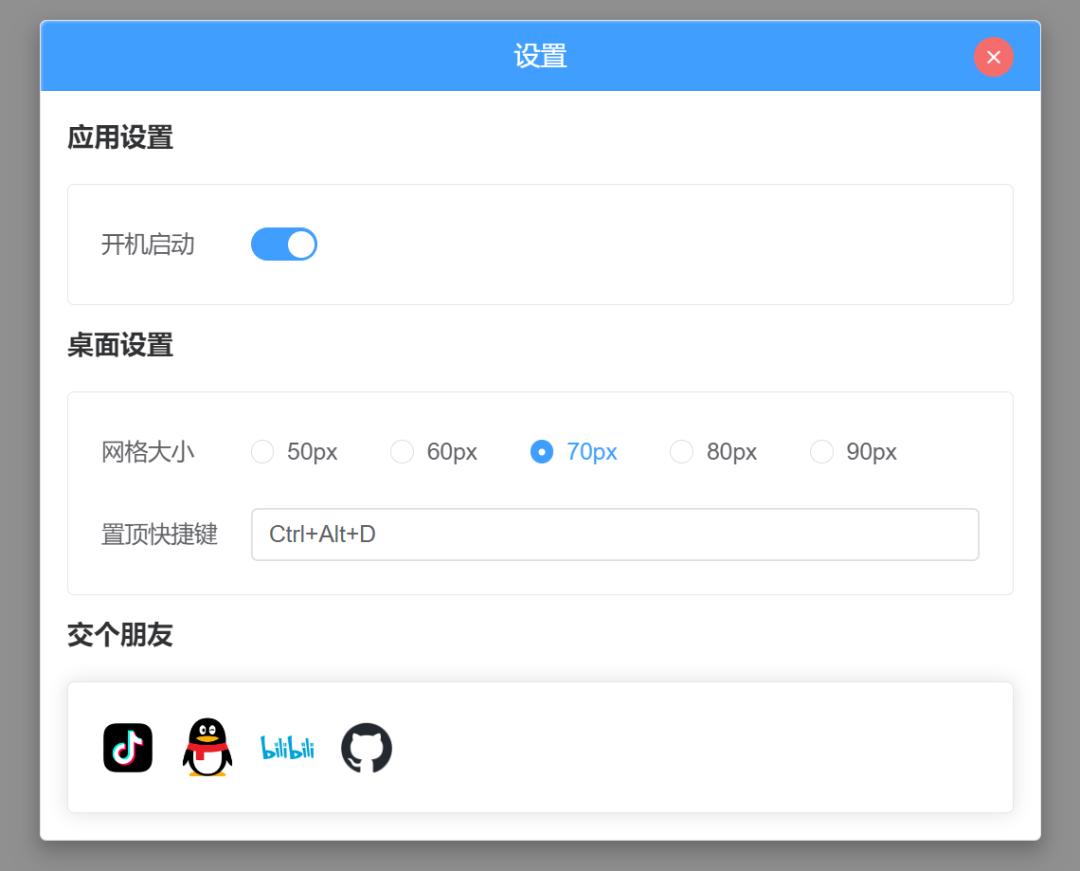1080x871 pixels.
Task: Disable the 开机启动 startup toggle
Action: pyautogui.click(x=284, y=244)
